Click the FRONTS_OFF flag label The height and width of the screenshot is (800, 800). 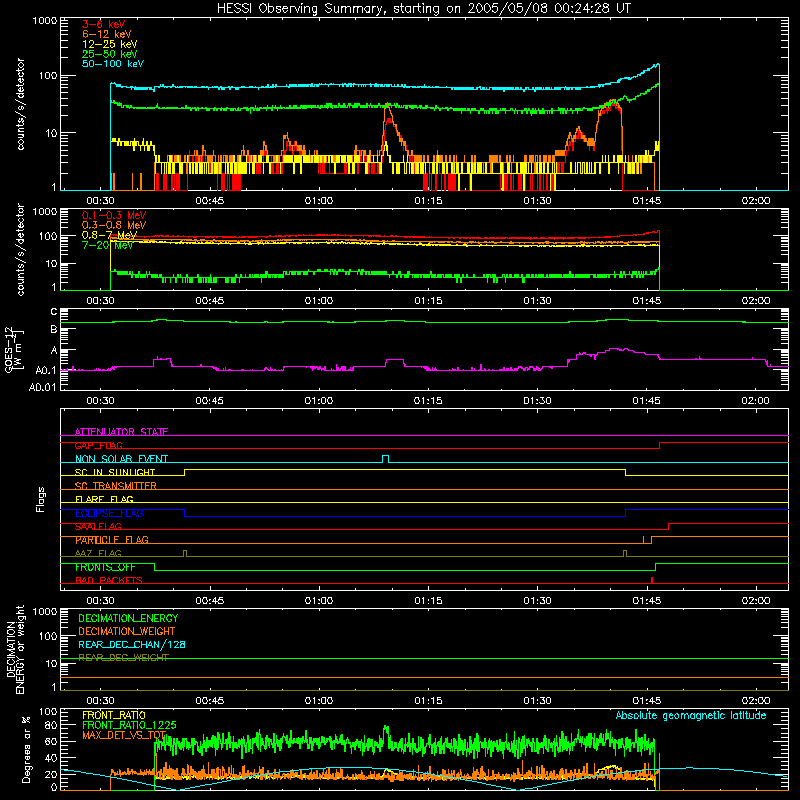click(105, 567)
